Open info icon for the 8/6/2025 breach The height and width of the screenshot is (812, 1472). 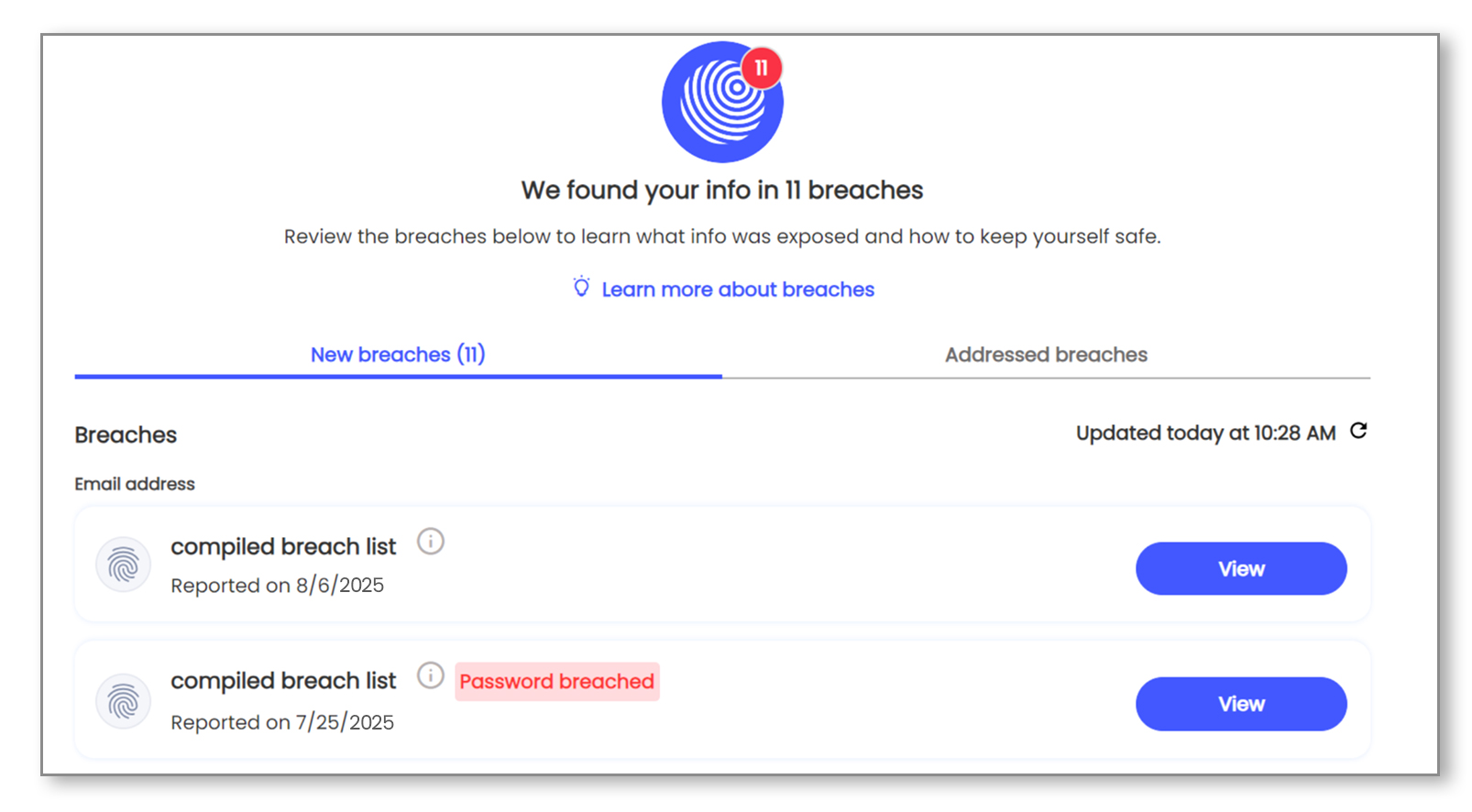coord(431,542)
